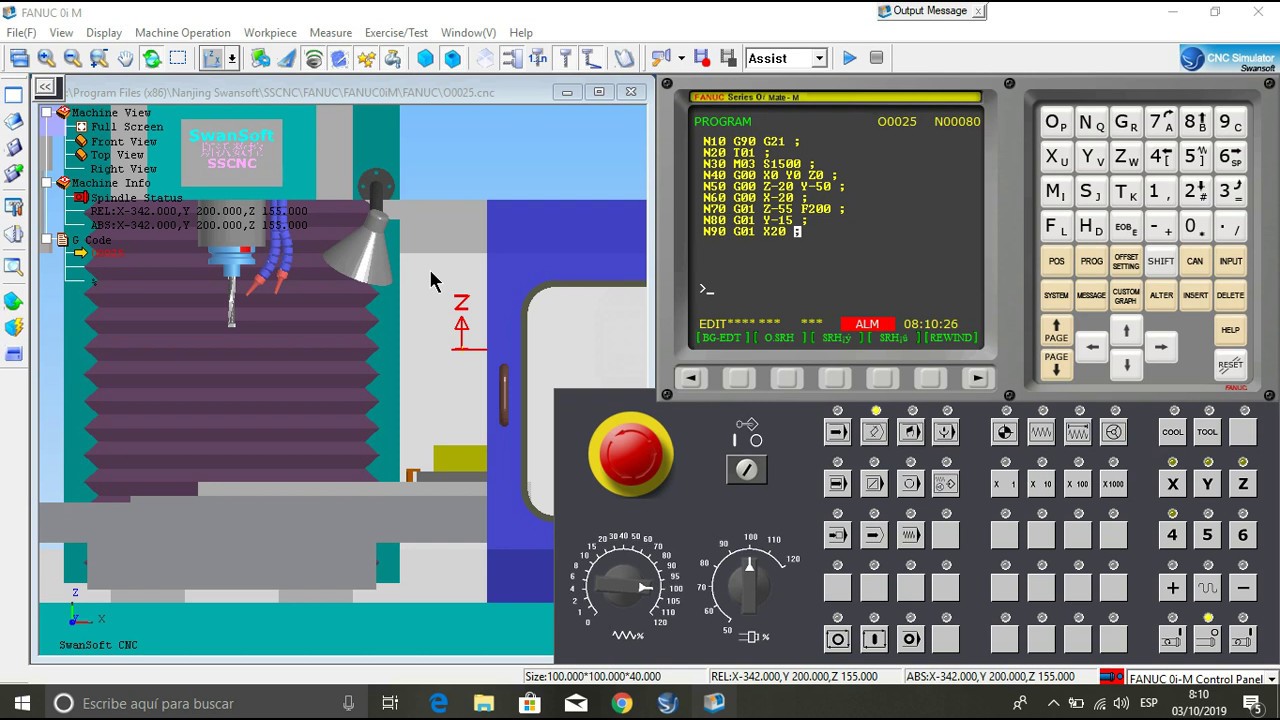Click the minus jog direction button
This screenshot has width=1280, height=720.
1243,588
